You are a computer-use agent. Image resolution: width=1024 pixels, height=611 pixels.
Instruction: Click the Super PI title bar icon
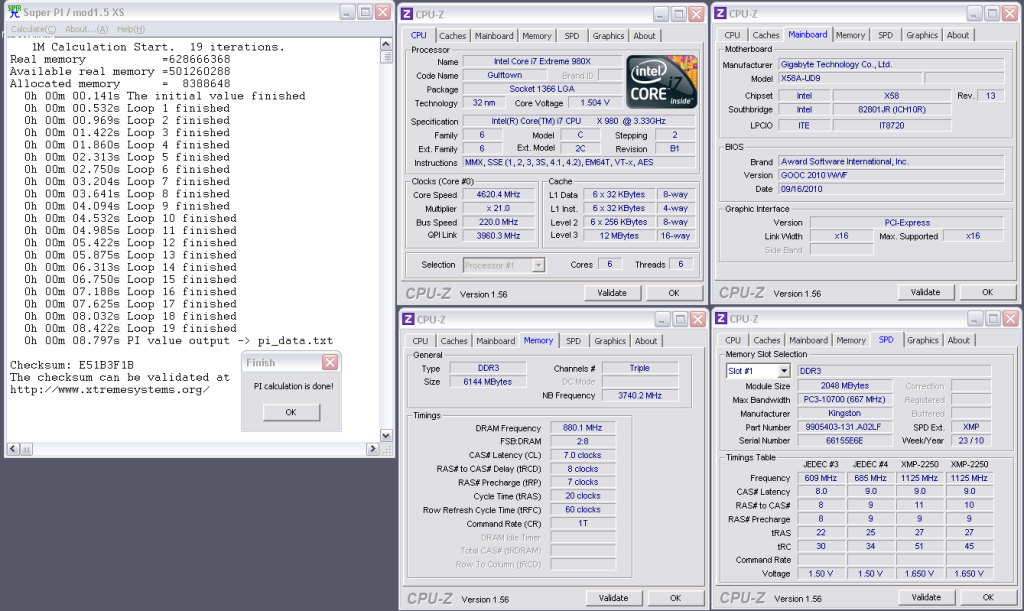click(14, 13)
